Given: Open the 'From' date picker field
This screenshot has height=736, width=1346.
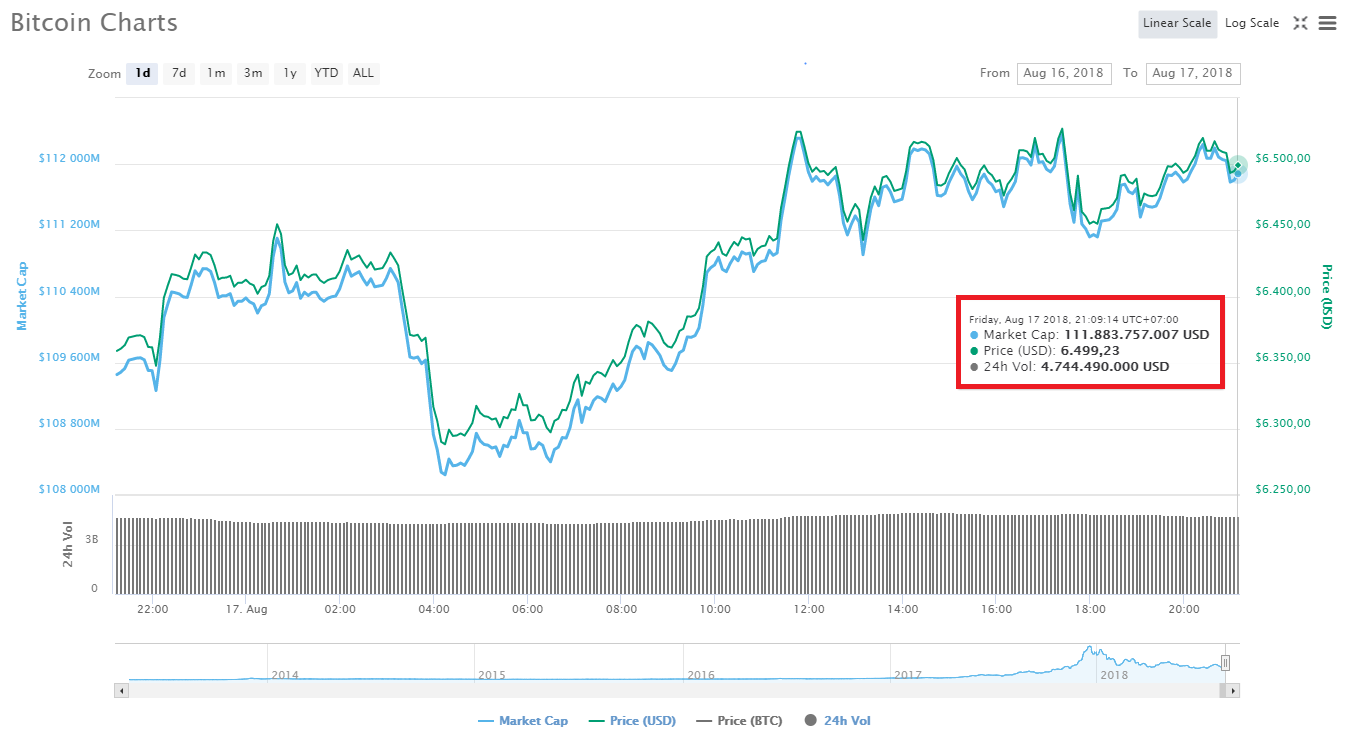Looking at the screenshot, I should (x=1064, y=73).
